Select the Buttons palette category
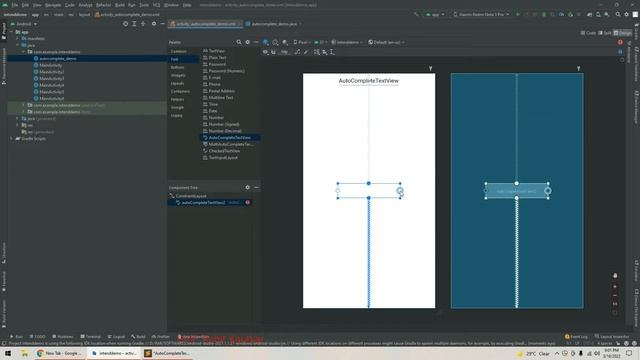This screenshot has height=360, width=640. point(177,67)
